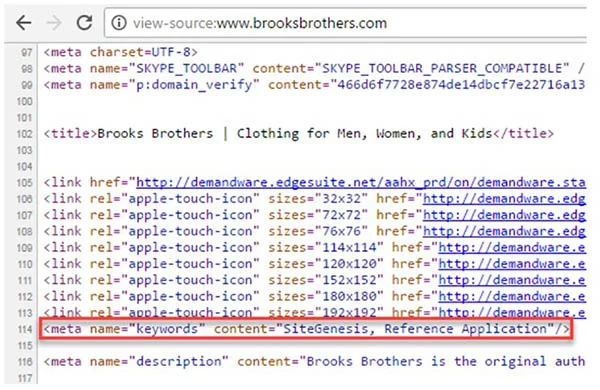Image resolution: width=600 pixels, height=390 pixels.
Task: Click line number 99
Action: pos(26,85)
